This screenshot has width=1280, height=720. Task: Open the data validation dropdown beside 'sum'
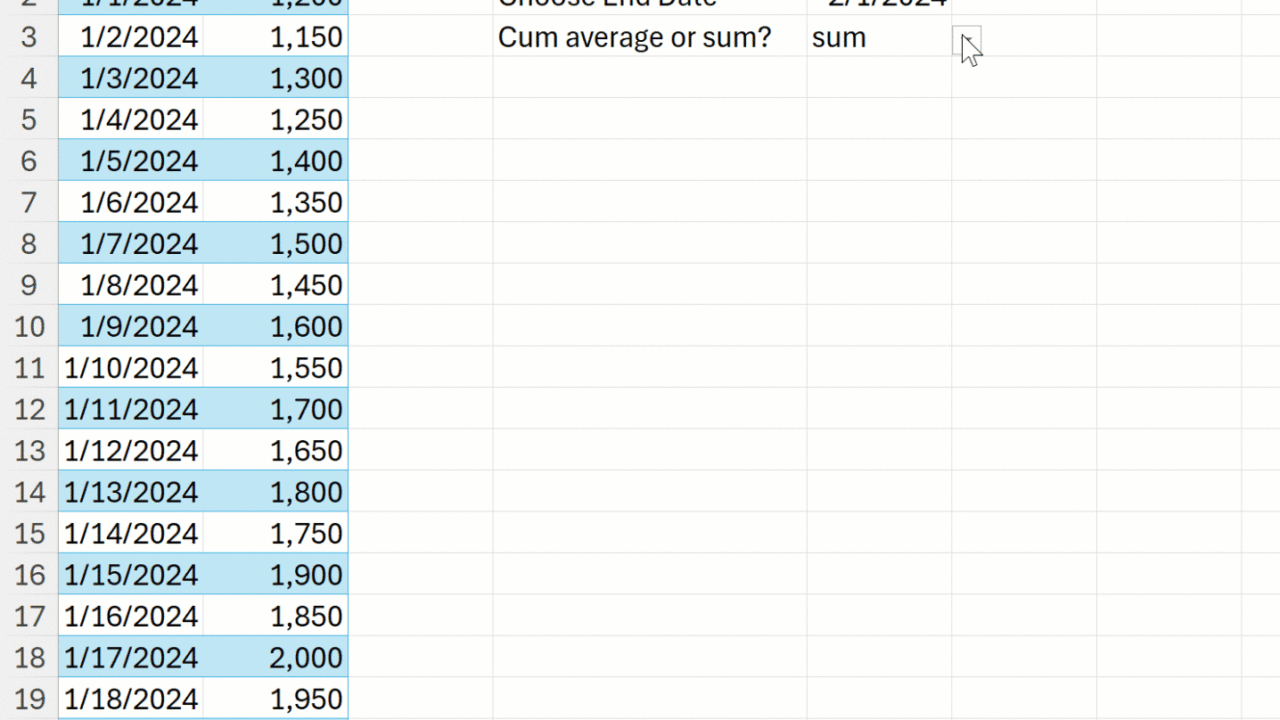[966, 40]
